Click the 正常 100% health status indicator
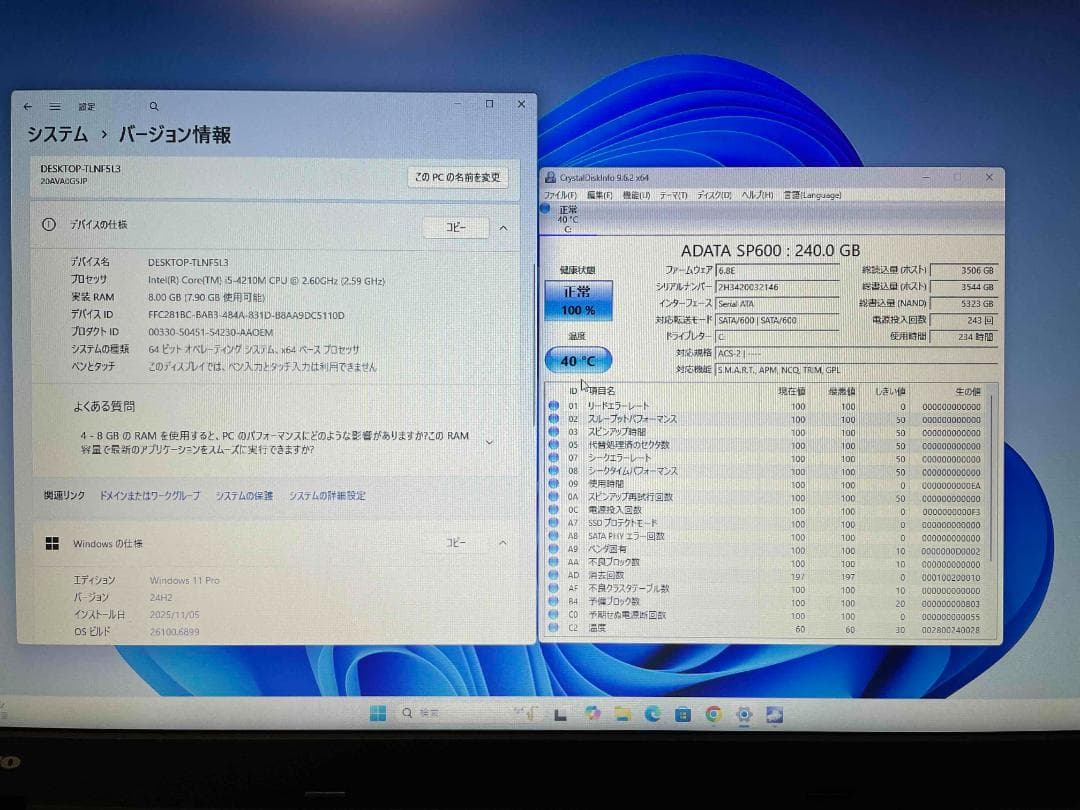The height and width of the screenshot is (810, 1080). point(578,301)
